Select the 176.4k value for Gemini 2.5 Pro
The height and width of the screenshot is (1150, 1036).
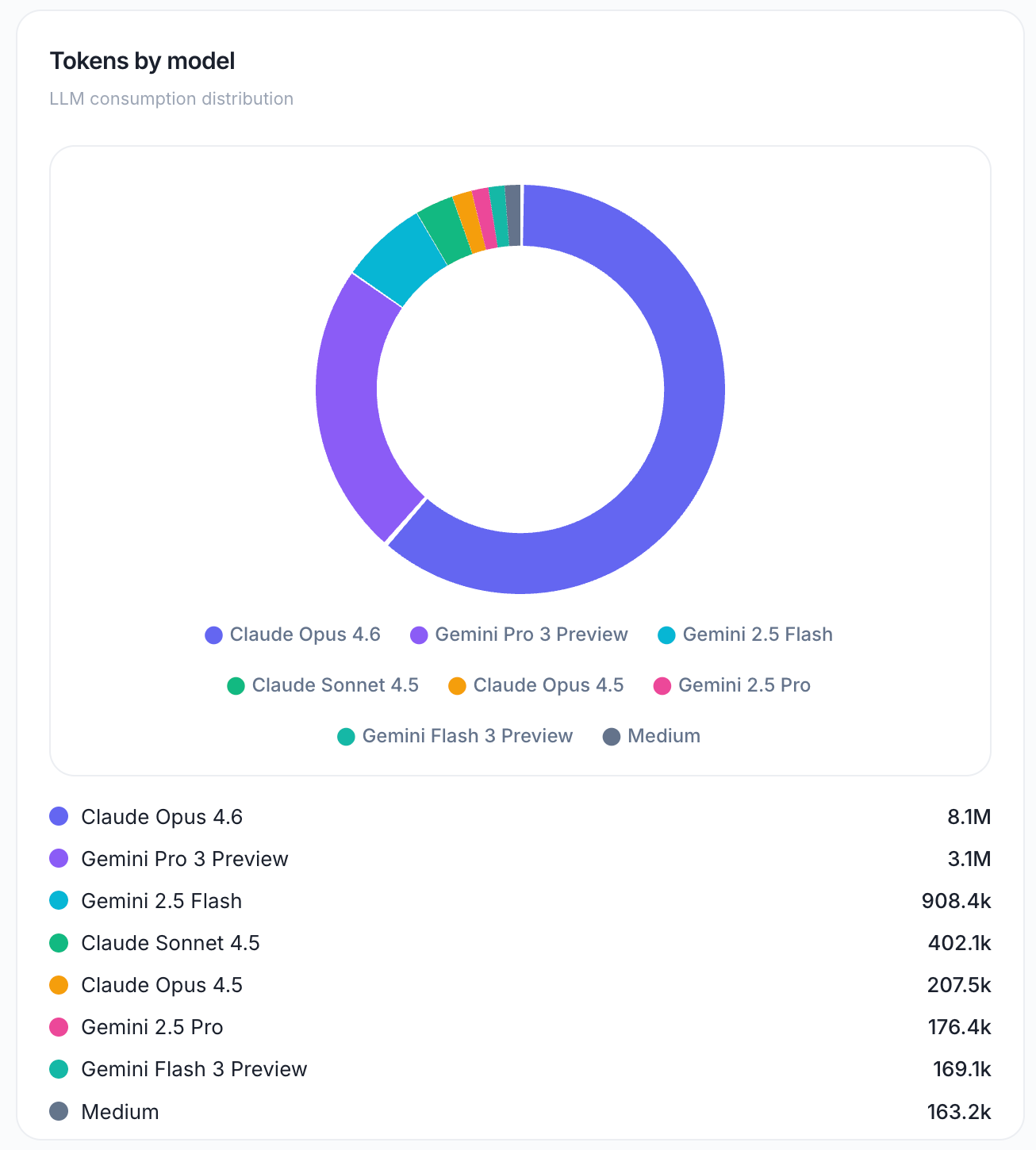(959, 1027)
